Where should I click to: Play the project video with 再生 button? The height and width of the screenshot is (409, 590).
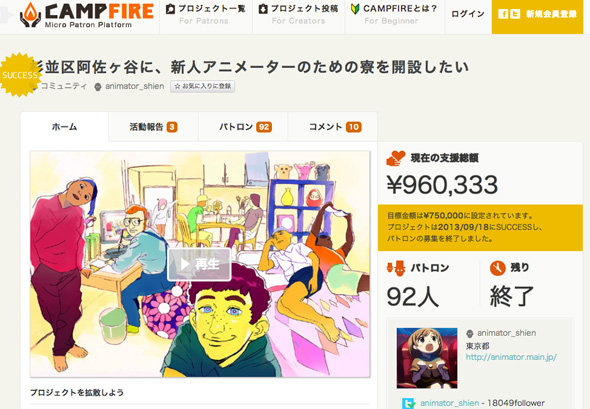pyautogui.click(x=199, y=264)
